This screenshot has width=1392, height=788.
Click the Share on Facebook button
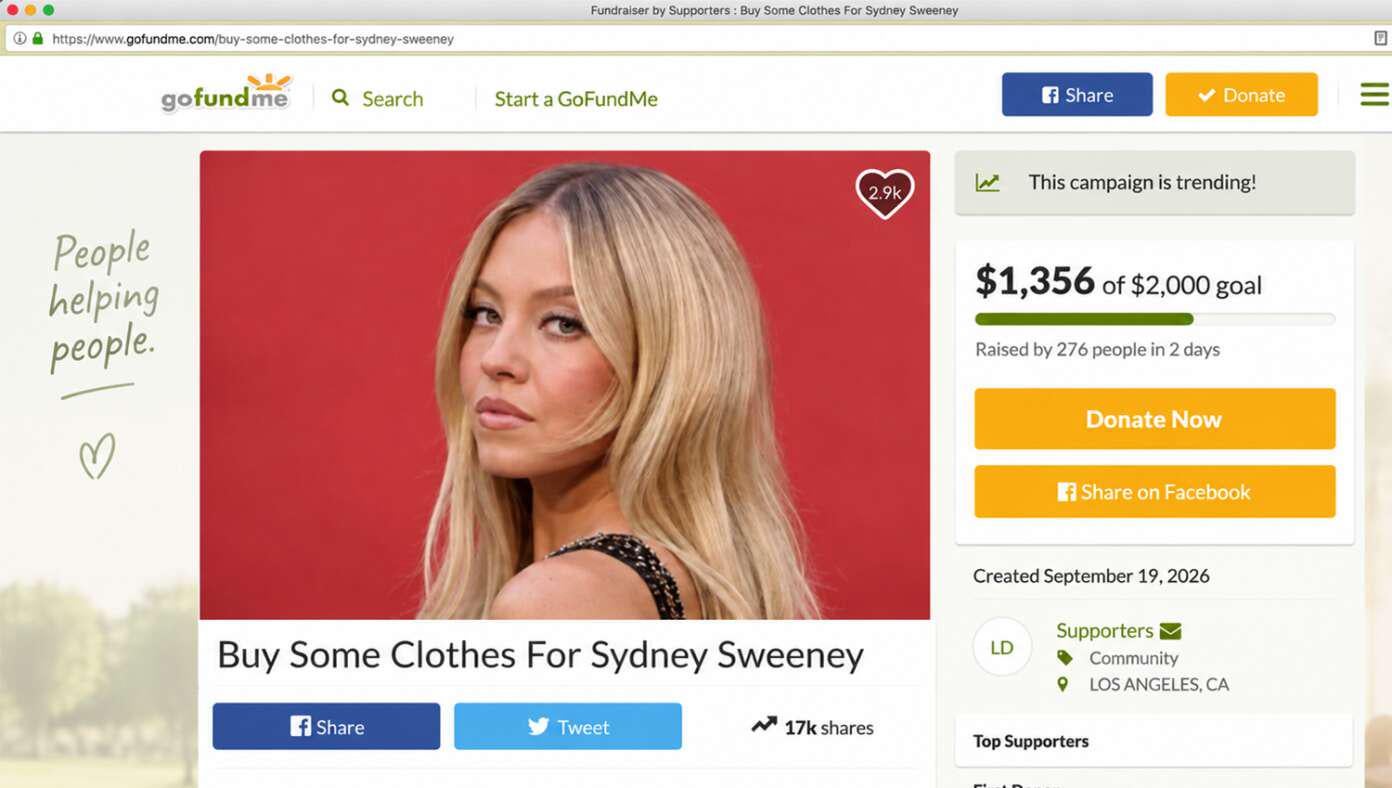point(1155,491)
